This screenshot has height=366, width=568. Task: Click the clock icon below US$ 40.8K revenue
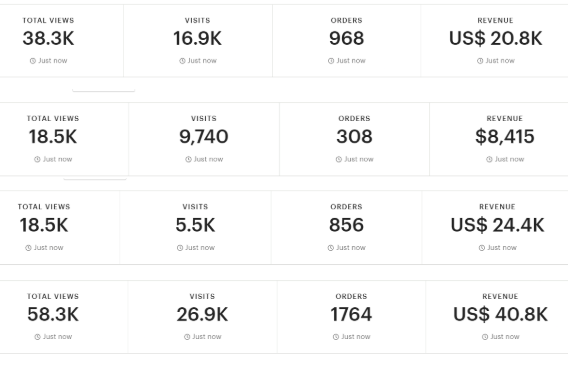(485, 337)
